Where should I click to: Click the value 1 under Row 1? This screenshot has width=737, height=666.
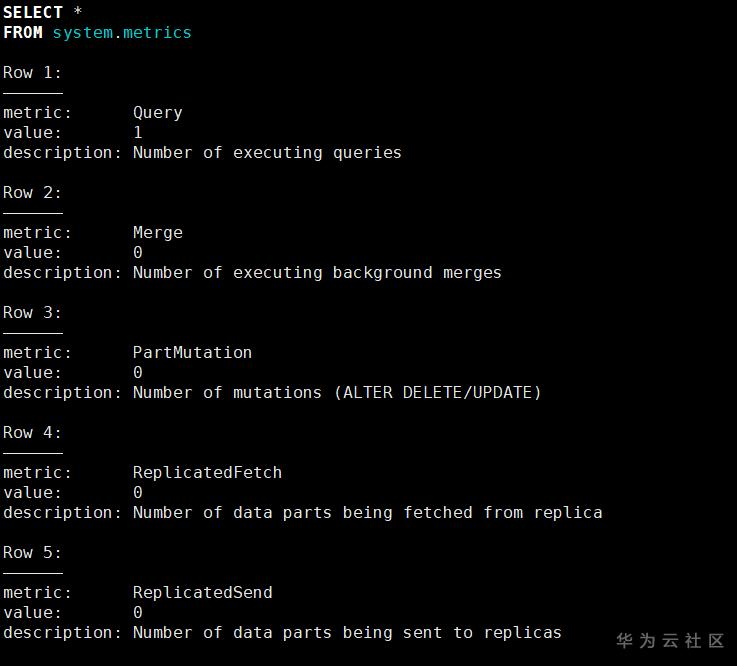(x=138, y=132)
